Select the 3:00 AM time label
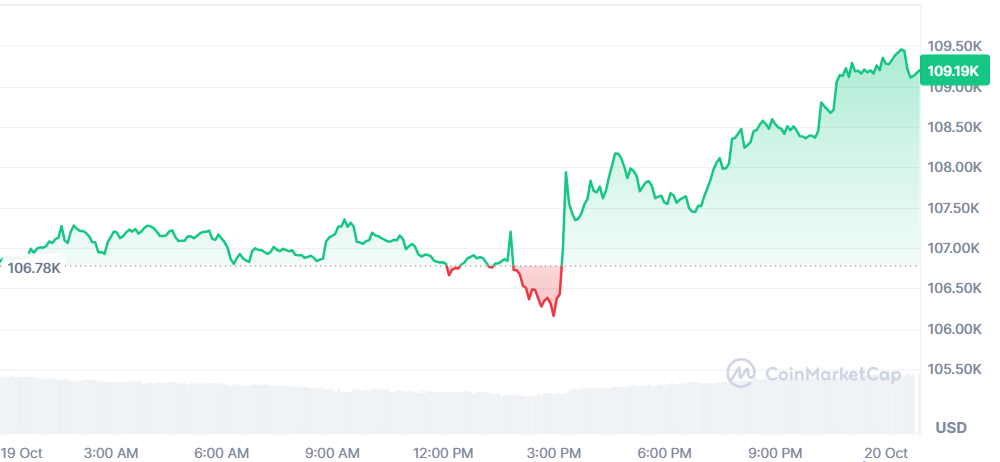Screen dimensions: 1000x462 pos(111,453)
